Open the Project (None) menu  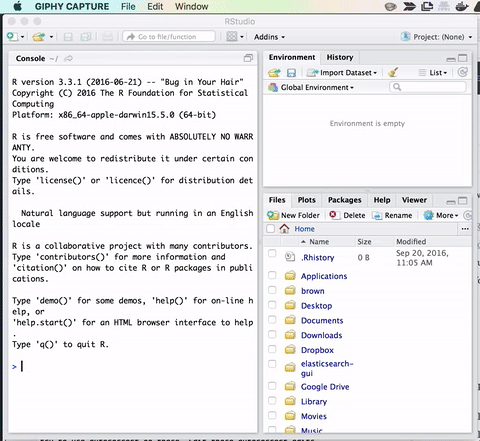click(x=437, y=37)
